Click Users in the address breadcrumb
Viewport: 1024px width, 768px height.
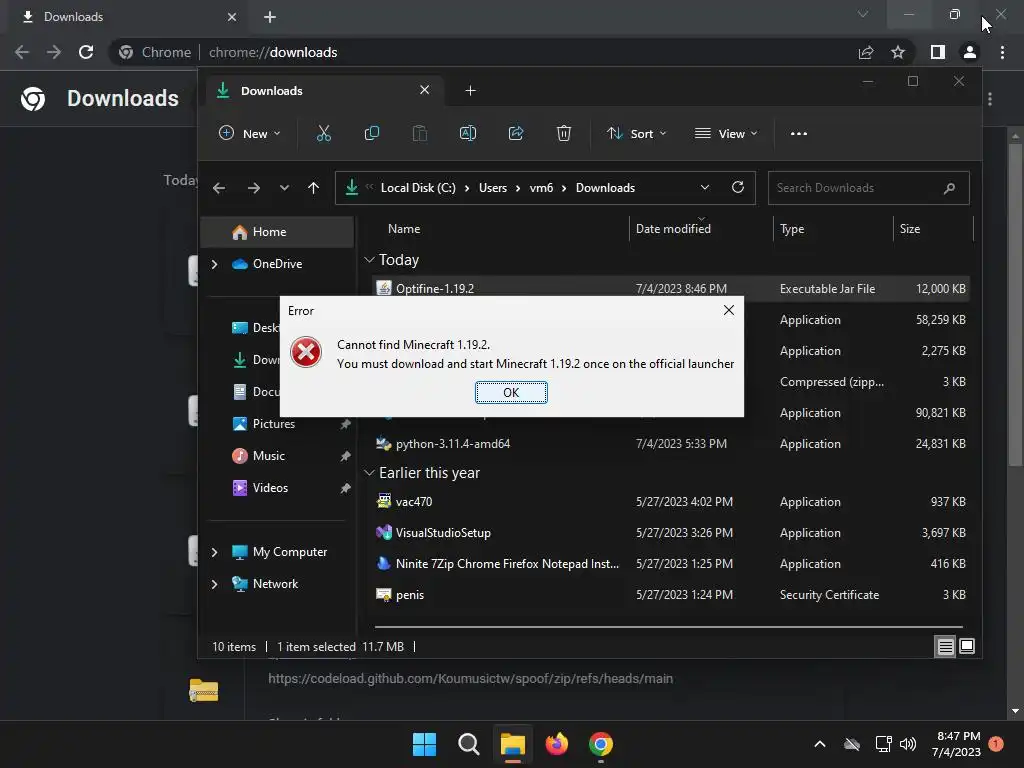click(x=492, y=188)
